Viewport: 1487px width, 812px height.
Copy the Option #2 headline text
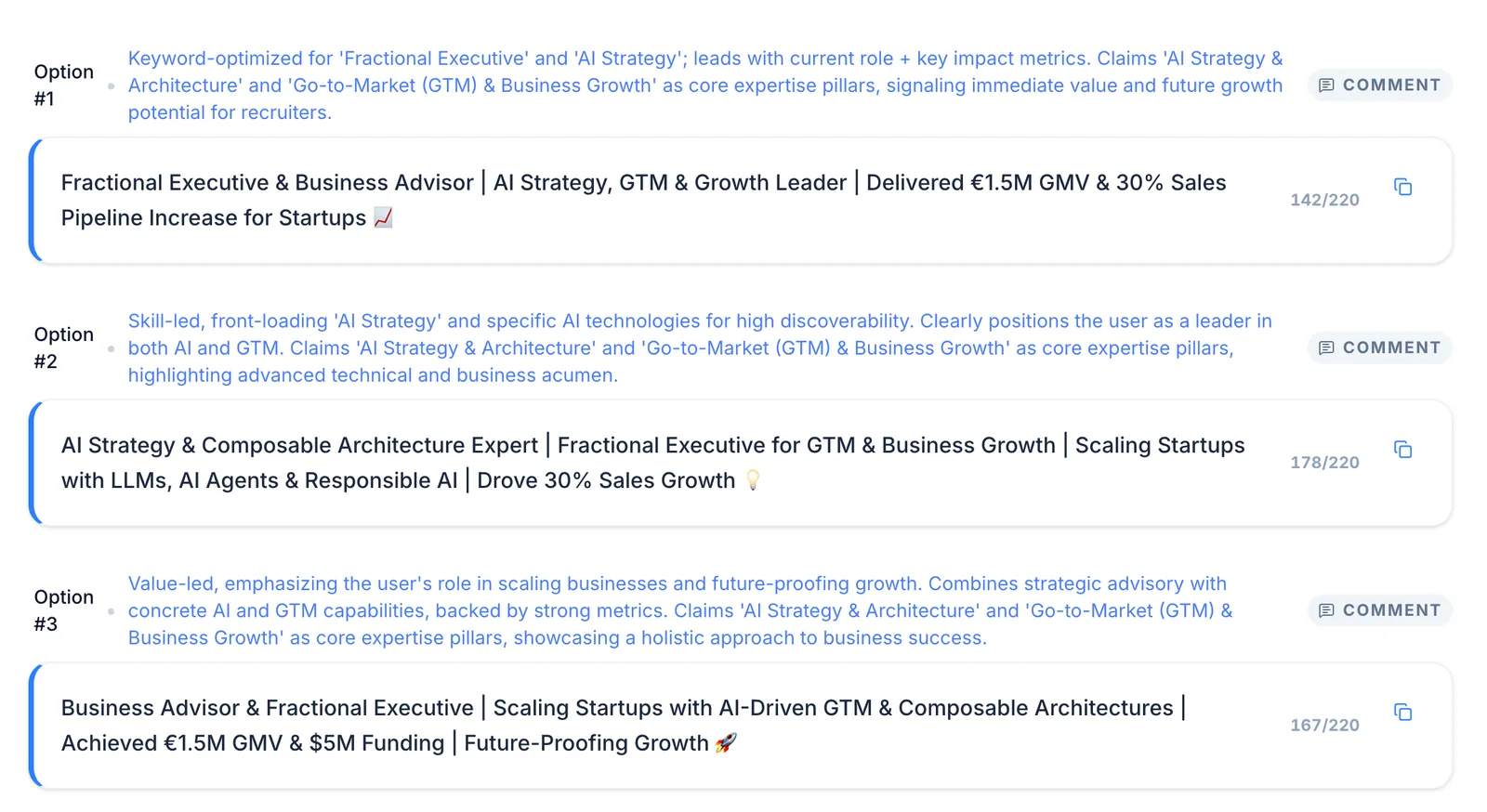click(x=1402, y=450)
